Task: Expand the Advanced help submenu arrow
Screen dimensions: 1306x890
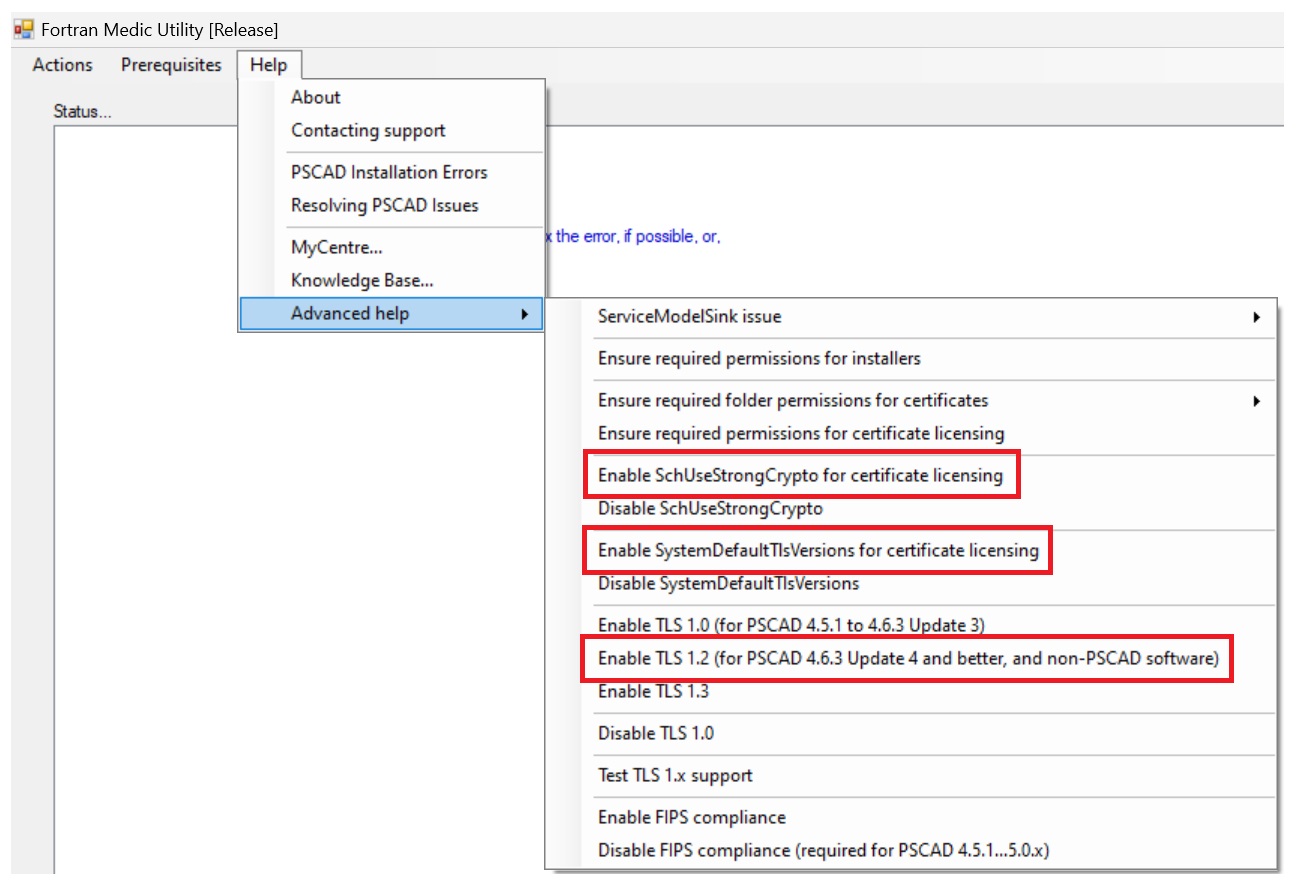Action: pos(525,315)
